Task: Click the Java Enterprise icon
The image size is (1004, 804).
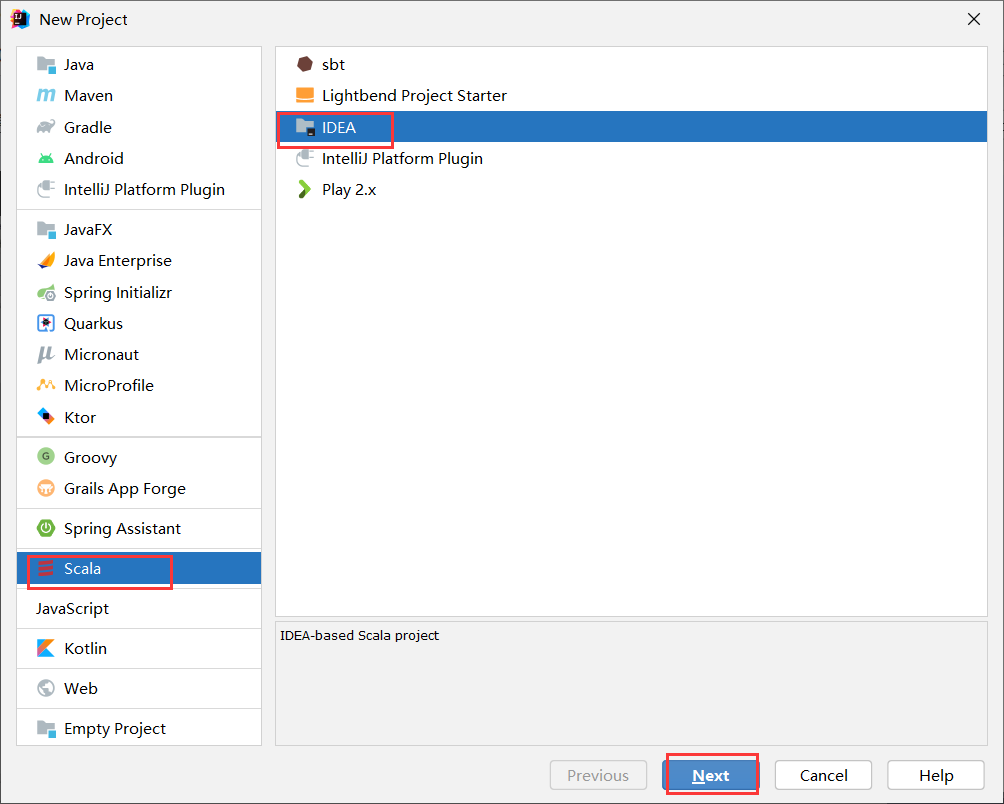Action: click(46, 261)
